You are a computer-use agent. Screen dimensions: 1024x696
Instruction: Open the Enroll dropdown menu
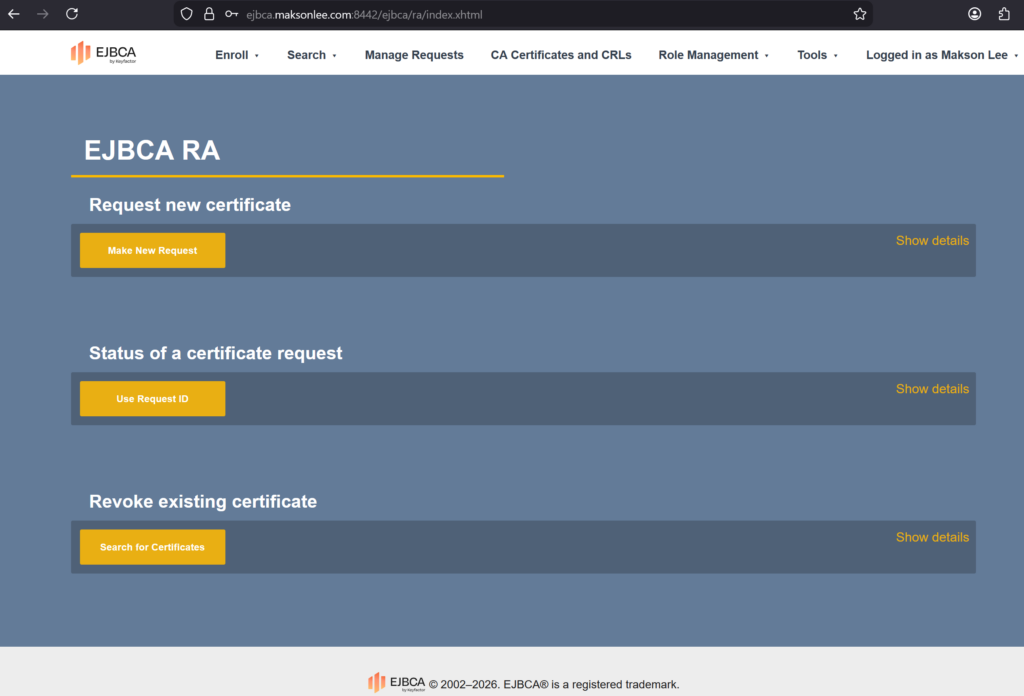point(237,55)
